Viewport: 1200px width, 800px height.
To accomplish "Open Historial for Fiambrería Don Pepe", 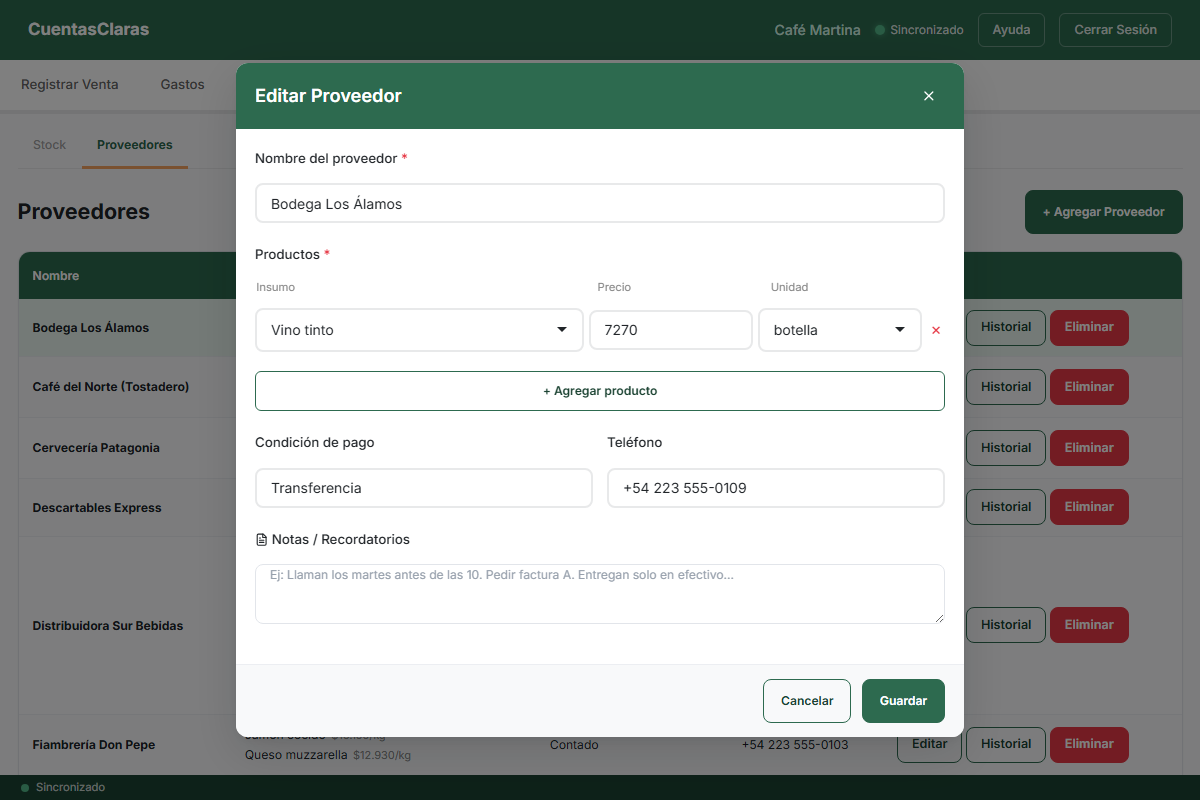I will tap(1006, 744).
